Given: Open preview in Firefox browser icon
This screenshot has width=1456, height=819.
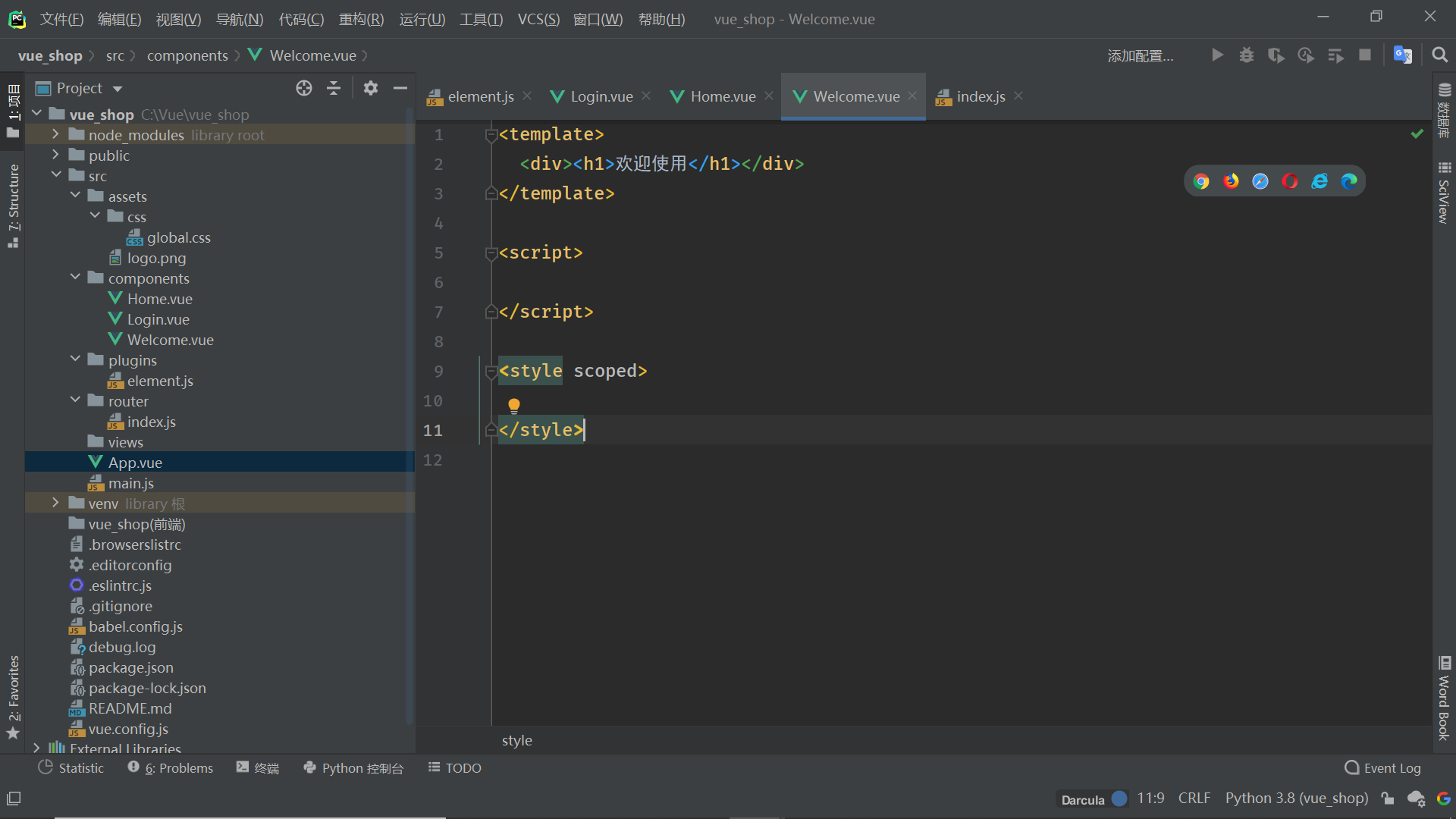Looking at the screenshot, I should pyautogui.click(x=1231, y=181).
